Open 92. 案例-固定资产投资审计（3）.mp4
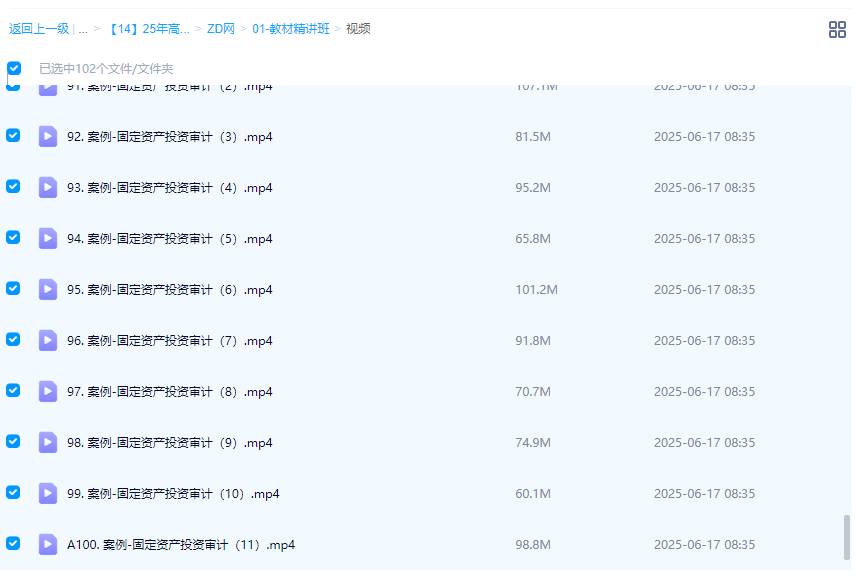This screenshot has width=856, height=582. (170, 136)
